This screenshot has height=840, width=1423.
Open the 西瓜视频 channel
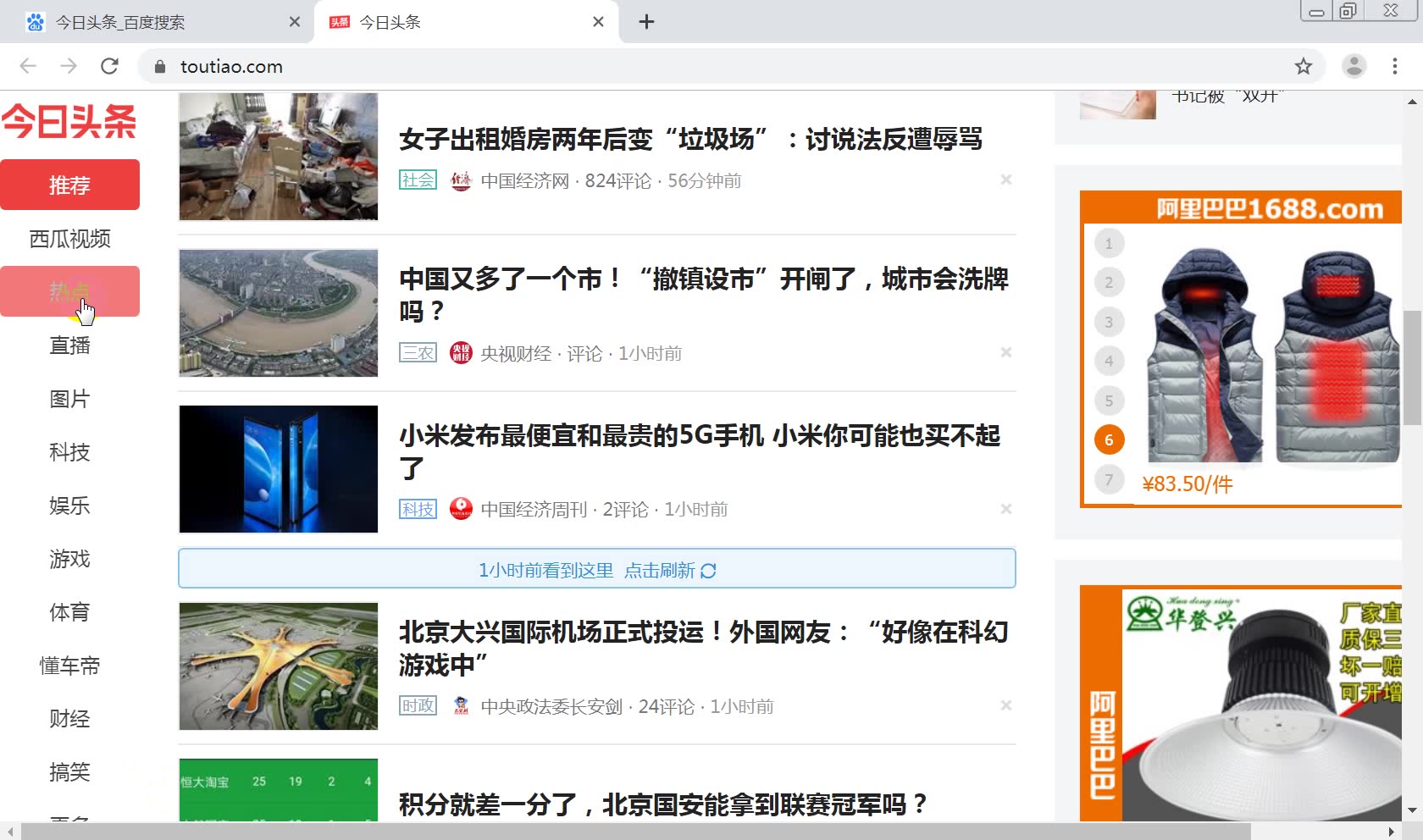69,239
